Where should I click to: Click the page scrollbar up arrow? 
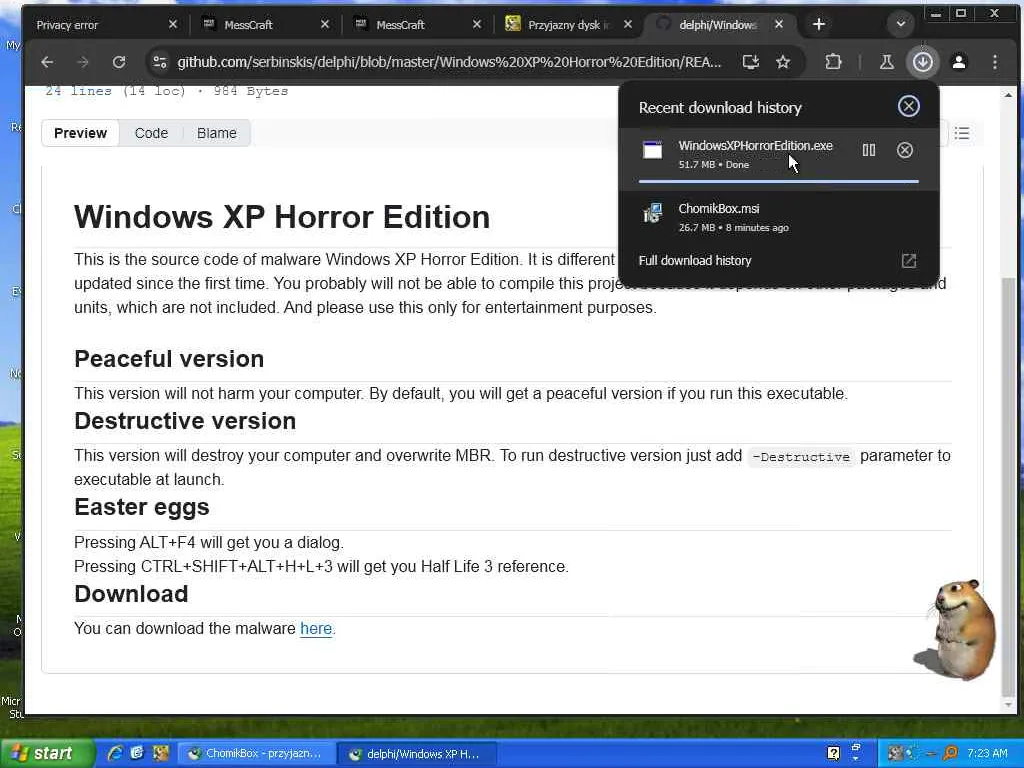pyautogui.click(x=1008, y=95)
